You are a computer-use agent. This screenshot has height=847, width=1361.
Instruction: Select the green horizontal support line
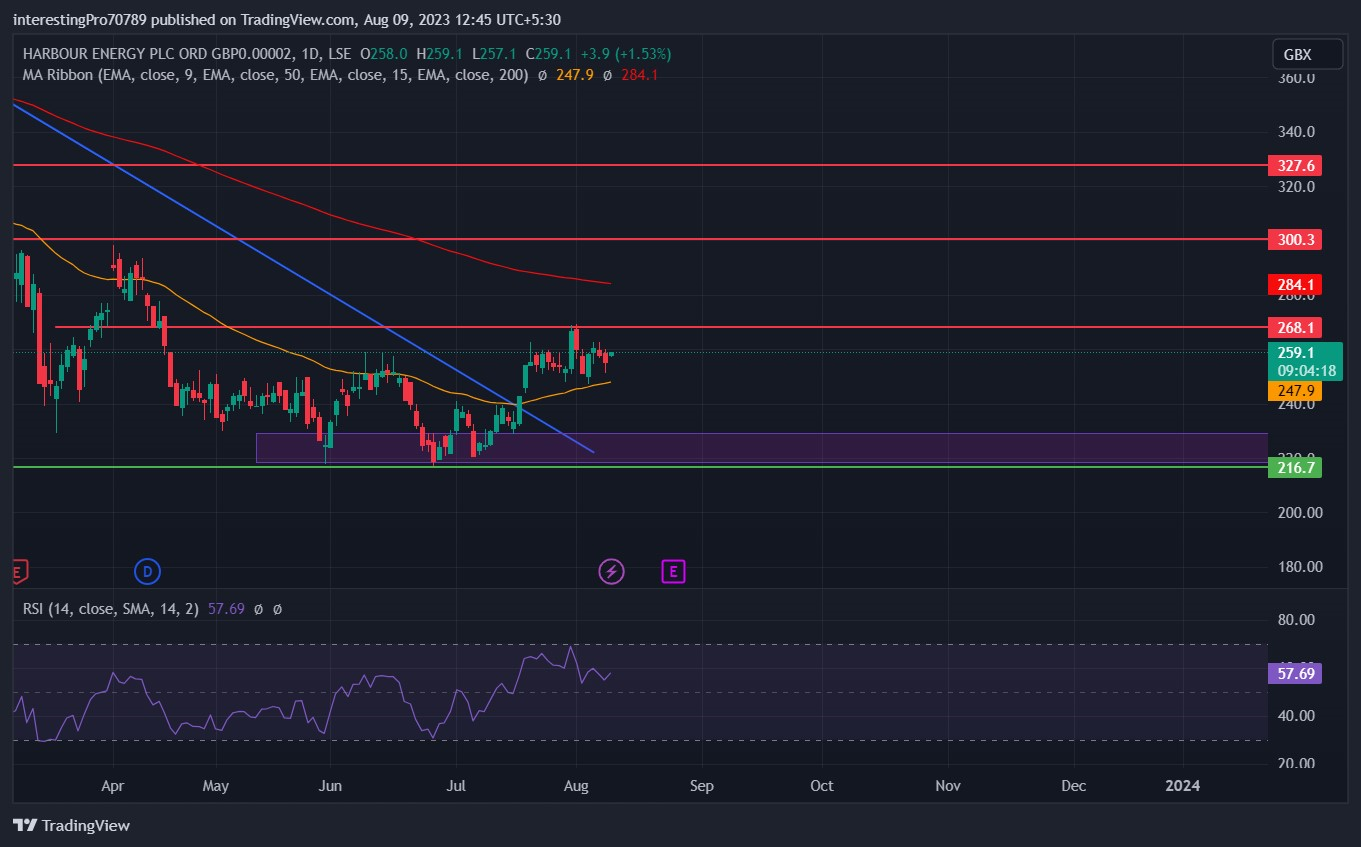click(640, 467)
